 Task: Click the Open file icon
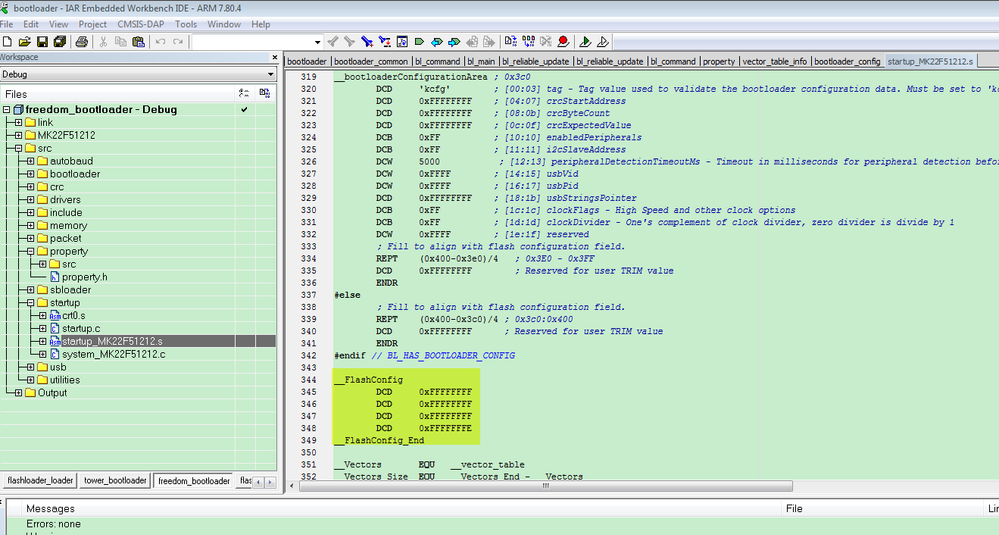(24, 42)
